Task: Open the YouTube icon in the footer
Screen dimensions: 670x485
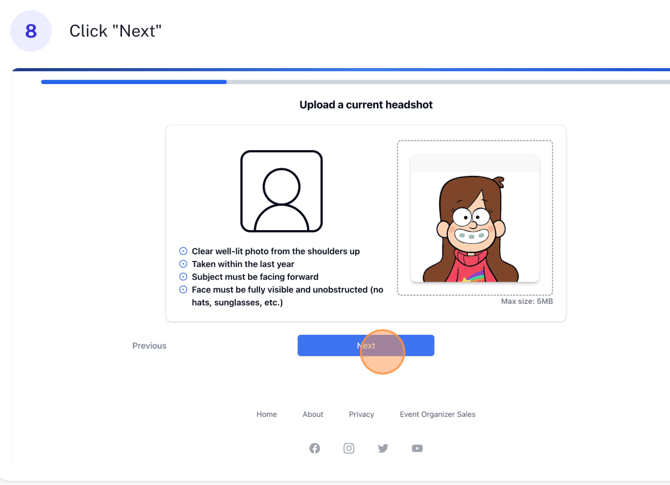Action: click(417, 448)
